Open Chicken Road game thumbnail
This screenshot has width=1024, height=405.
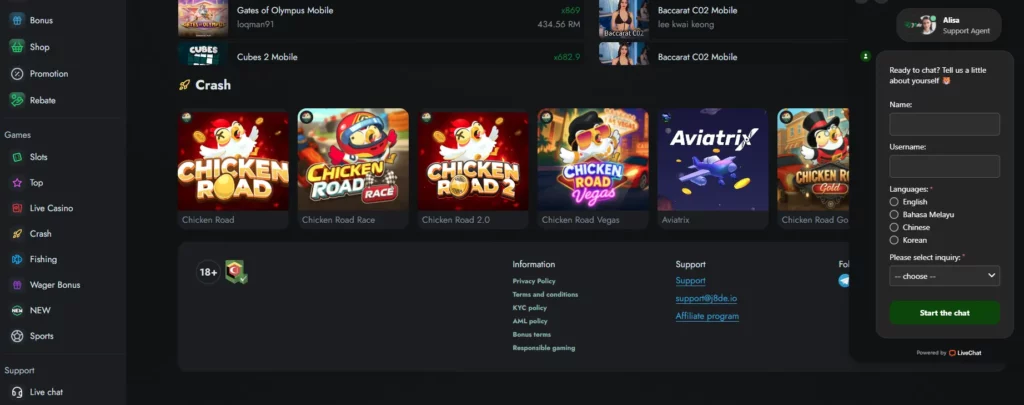[x=233, y=160]
